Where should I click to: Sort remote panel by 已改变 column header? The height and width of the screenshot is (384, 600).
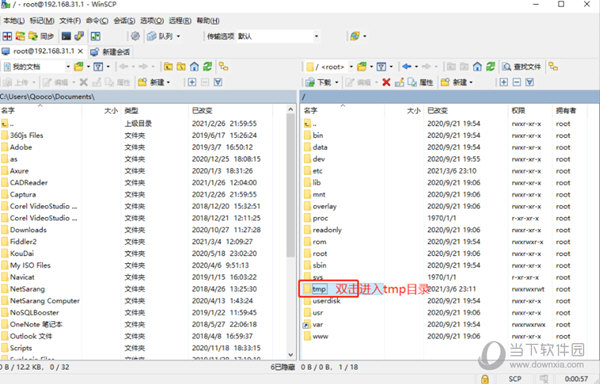pos(466,111)
